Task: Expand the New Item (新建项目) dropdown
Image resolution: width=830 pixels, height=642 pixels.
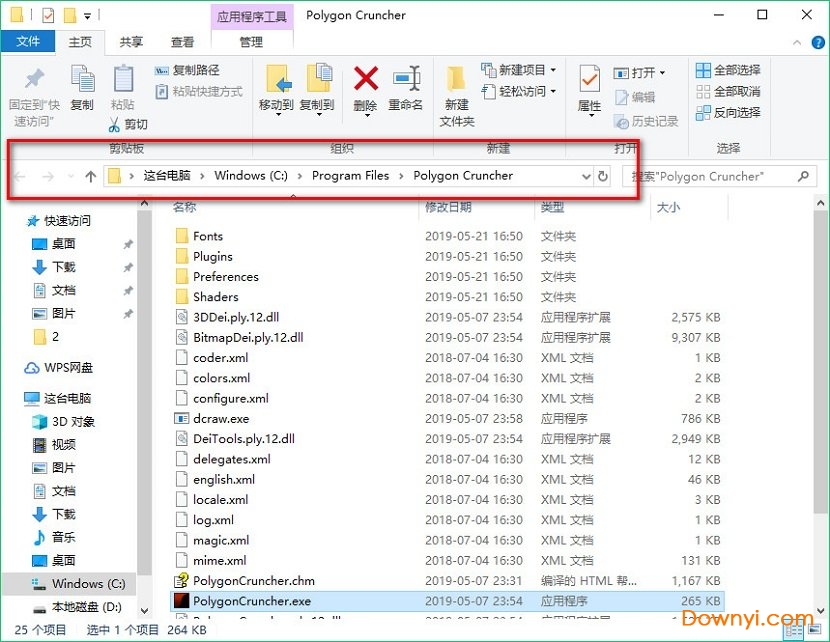Action: 518,70
